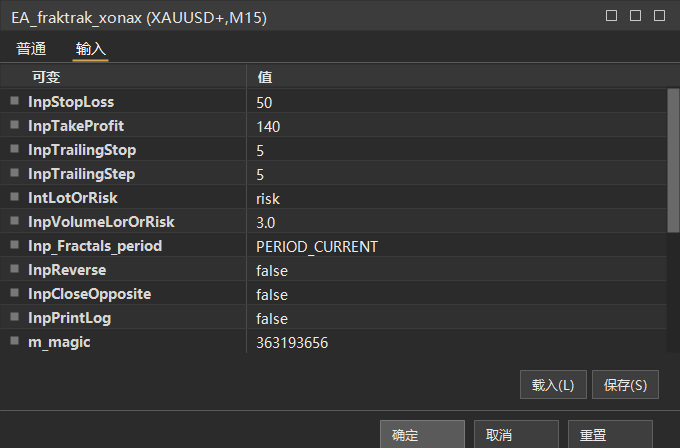The height and width of the screenshot is (448, 680).
Task: Click the leftmost title bar window box
Action: pos(611,16)
